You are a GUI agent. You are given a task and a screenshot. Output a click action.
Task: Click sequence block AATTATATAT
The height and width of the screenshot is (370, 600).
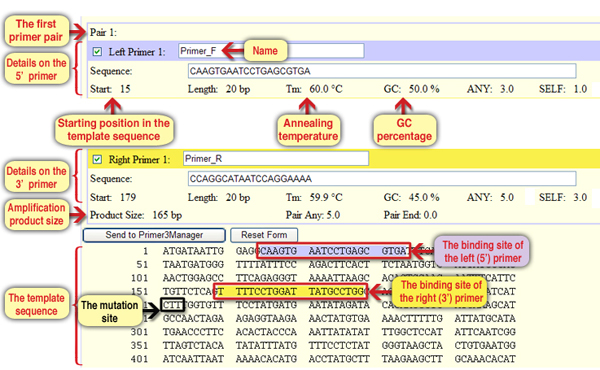coord(339,332)
